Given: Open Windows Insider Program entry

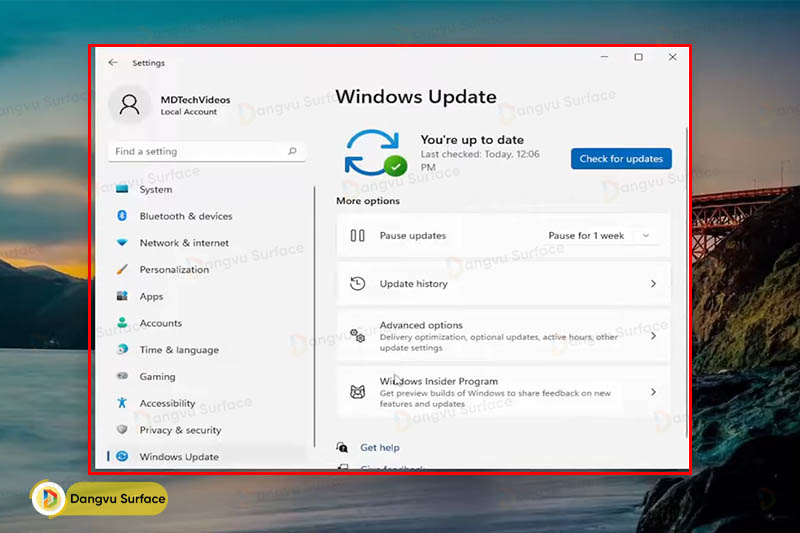Looking at the screenshot, I should click(503, 392).
